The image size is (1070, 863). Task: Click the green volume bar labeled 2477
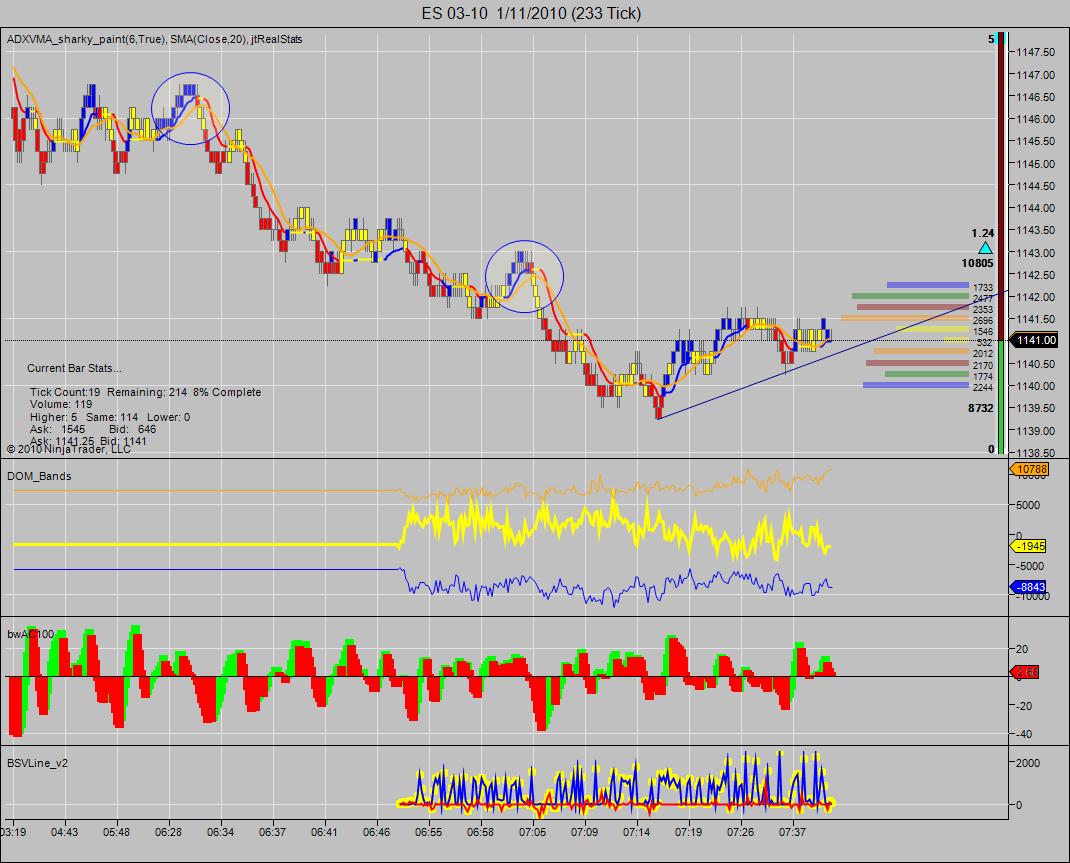click(x=910, y=296)
